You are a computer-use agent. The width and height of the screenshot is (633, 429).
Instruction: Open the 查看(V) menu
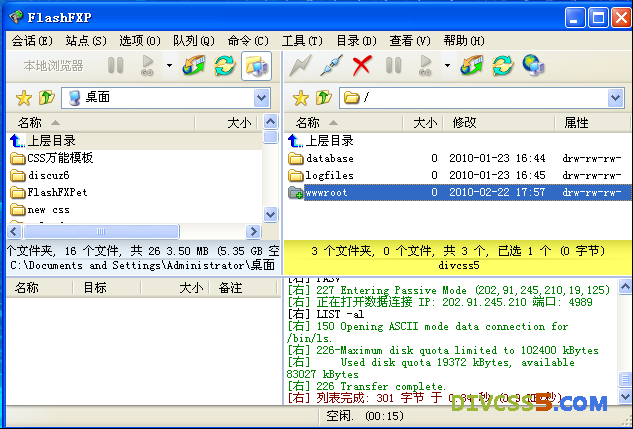410,41
